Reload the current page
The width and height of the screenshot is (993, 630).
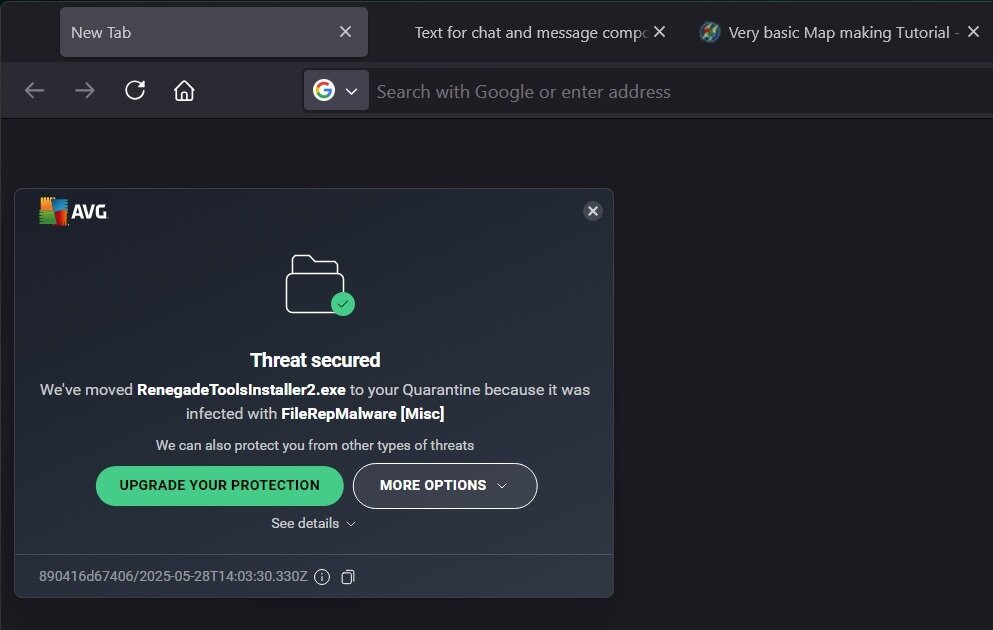click(135, 91)
